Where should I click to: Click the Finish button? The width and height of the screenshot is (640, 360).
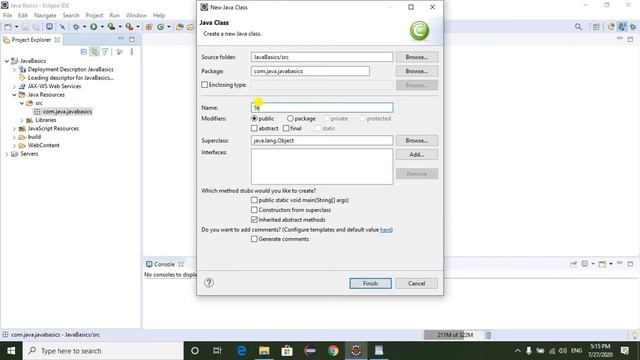(x=370, y=283)
